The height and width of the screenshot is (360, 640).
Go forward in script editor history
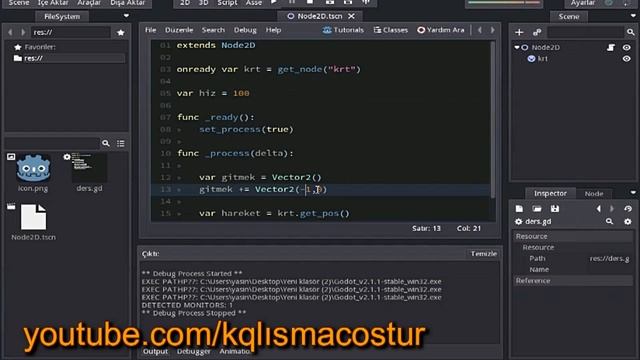click(x=493, y=30)
